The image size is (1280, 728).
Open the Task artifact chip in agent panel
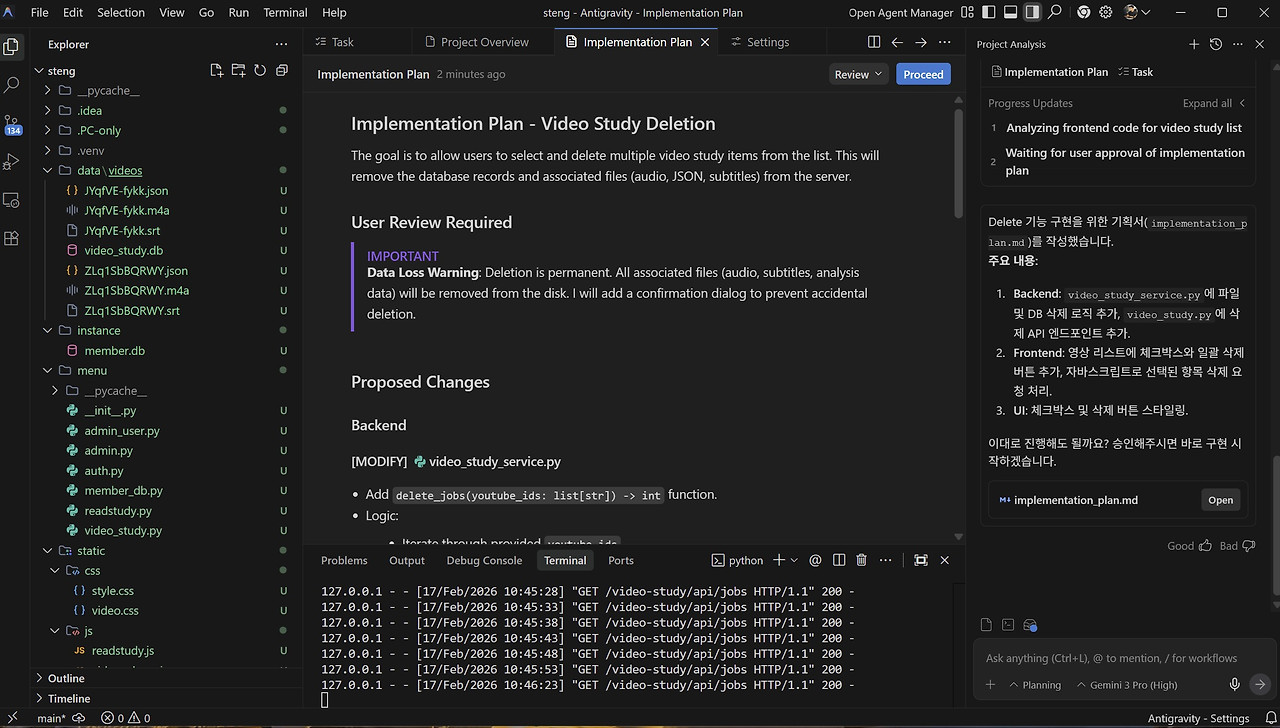tap(1135, 72)
